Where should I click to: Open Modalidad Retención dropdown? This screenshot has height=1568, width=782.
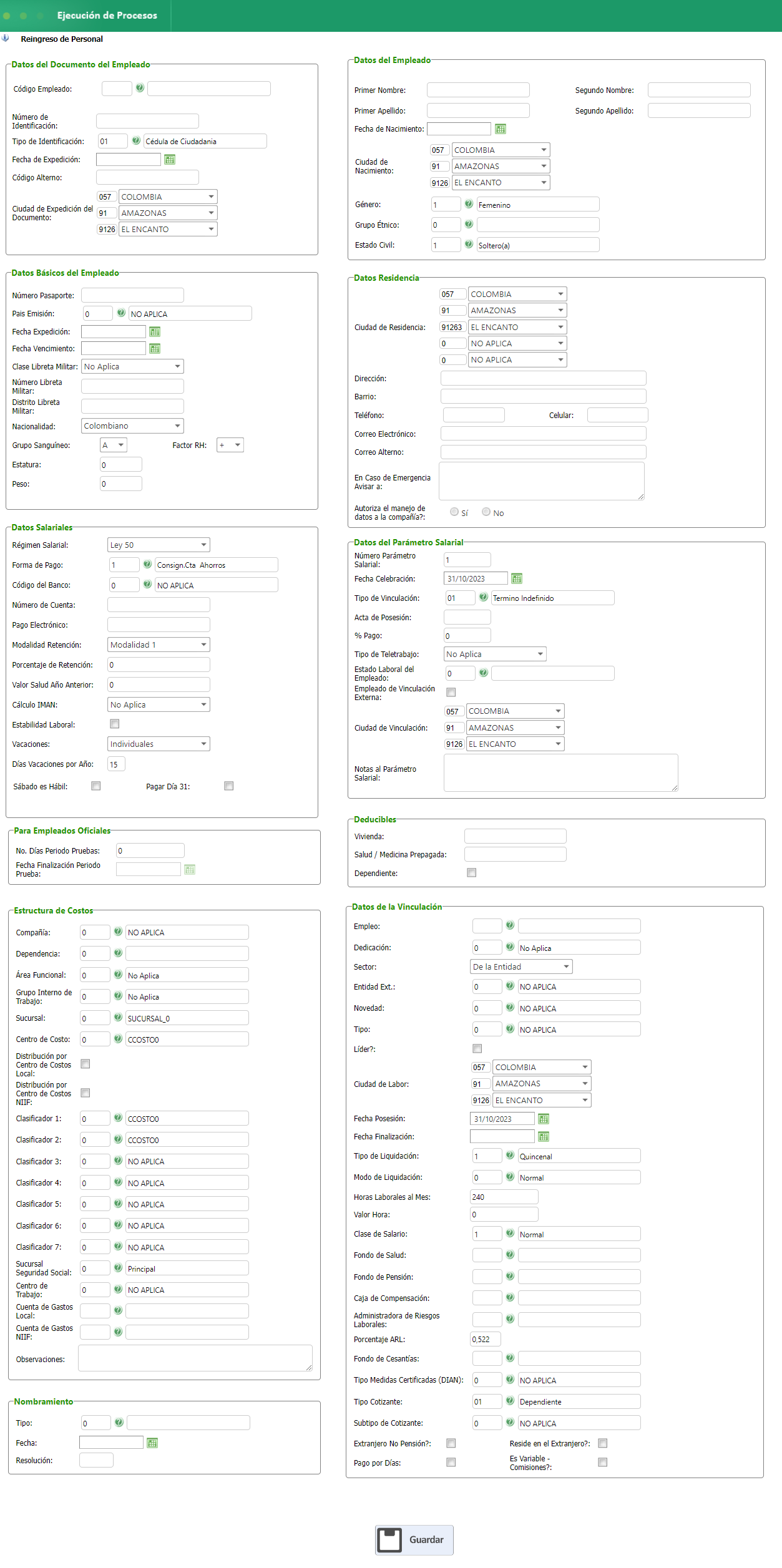159,645
